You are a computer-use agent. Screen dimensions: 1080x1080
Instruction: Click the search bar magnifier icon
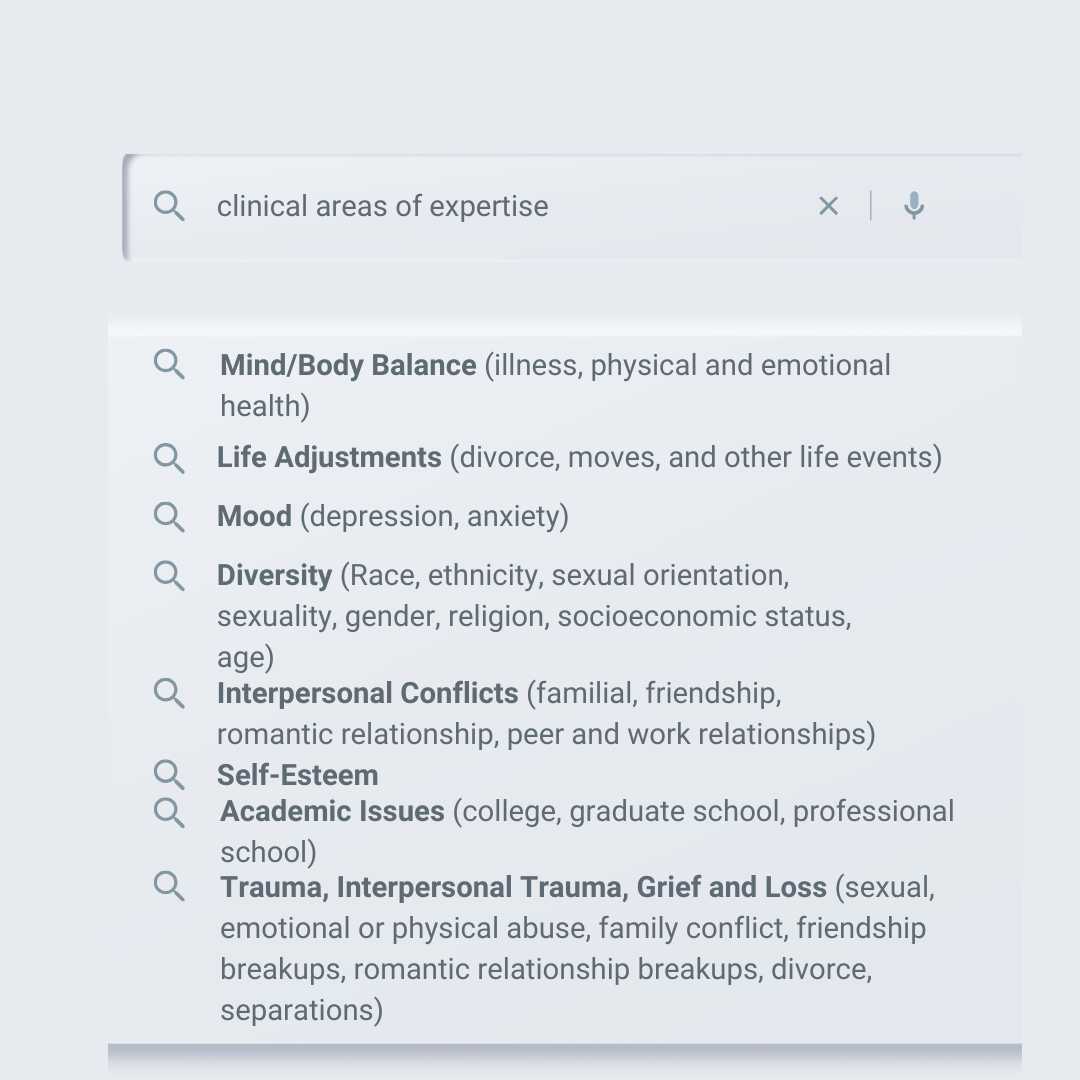[169, 206]
